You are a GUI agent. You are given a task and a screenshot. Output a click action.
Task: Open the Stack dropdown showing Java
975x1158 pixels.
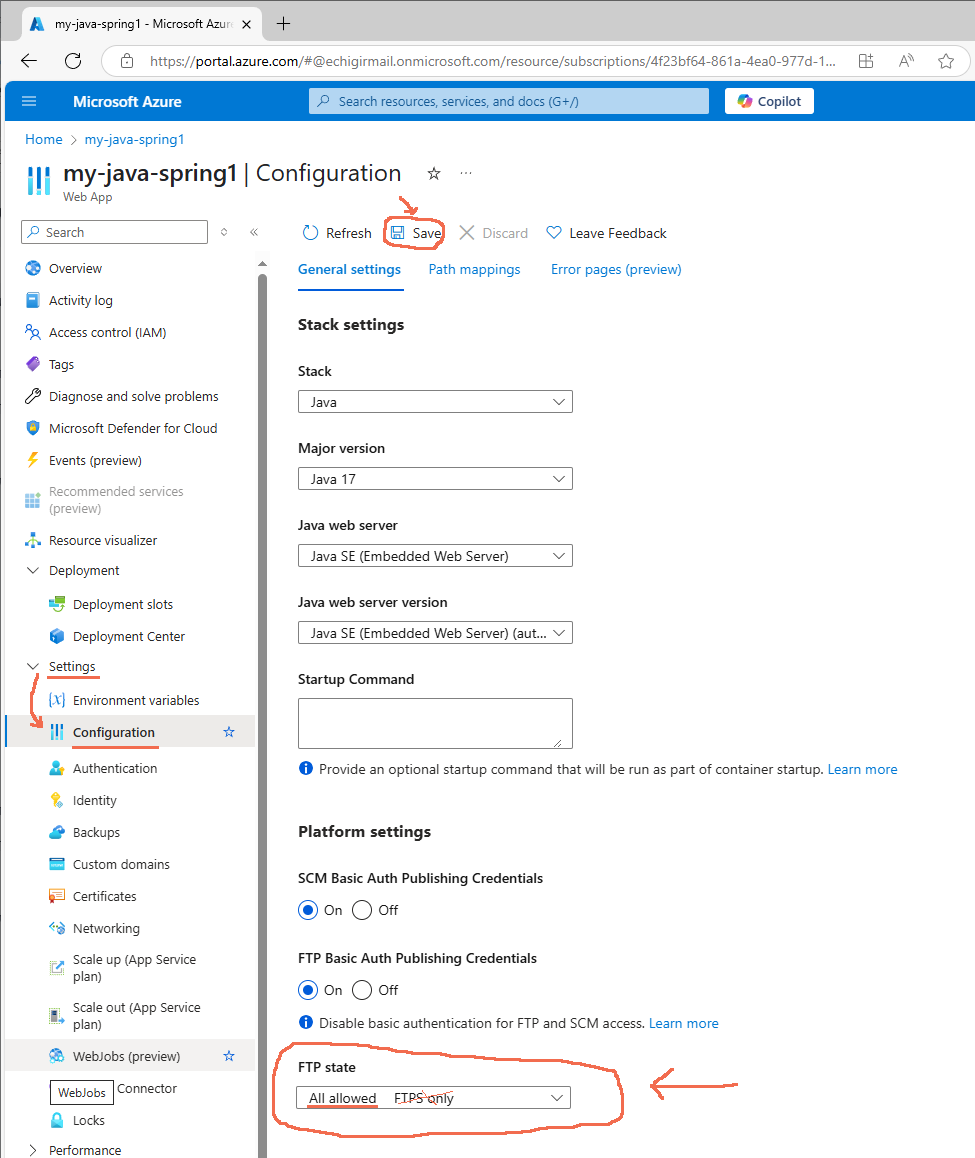435,402
